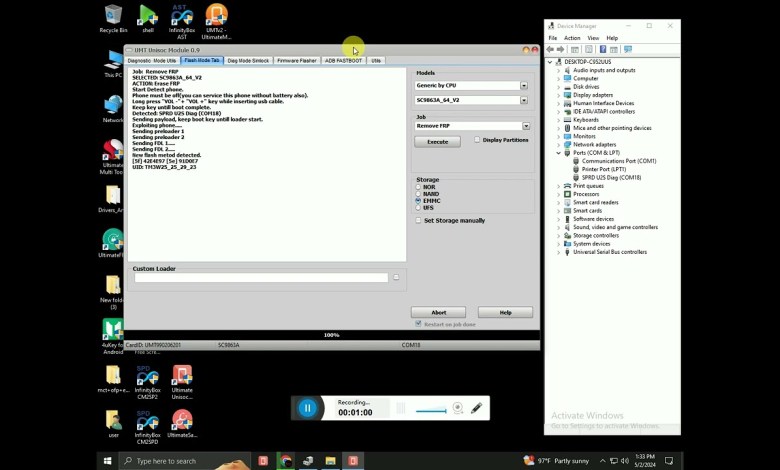Screen dimensions: 780x470
Task: Click the Custom Loader path field
Action: 261,278
